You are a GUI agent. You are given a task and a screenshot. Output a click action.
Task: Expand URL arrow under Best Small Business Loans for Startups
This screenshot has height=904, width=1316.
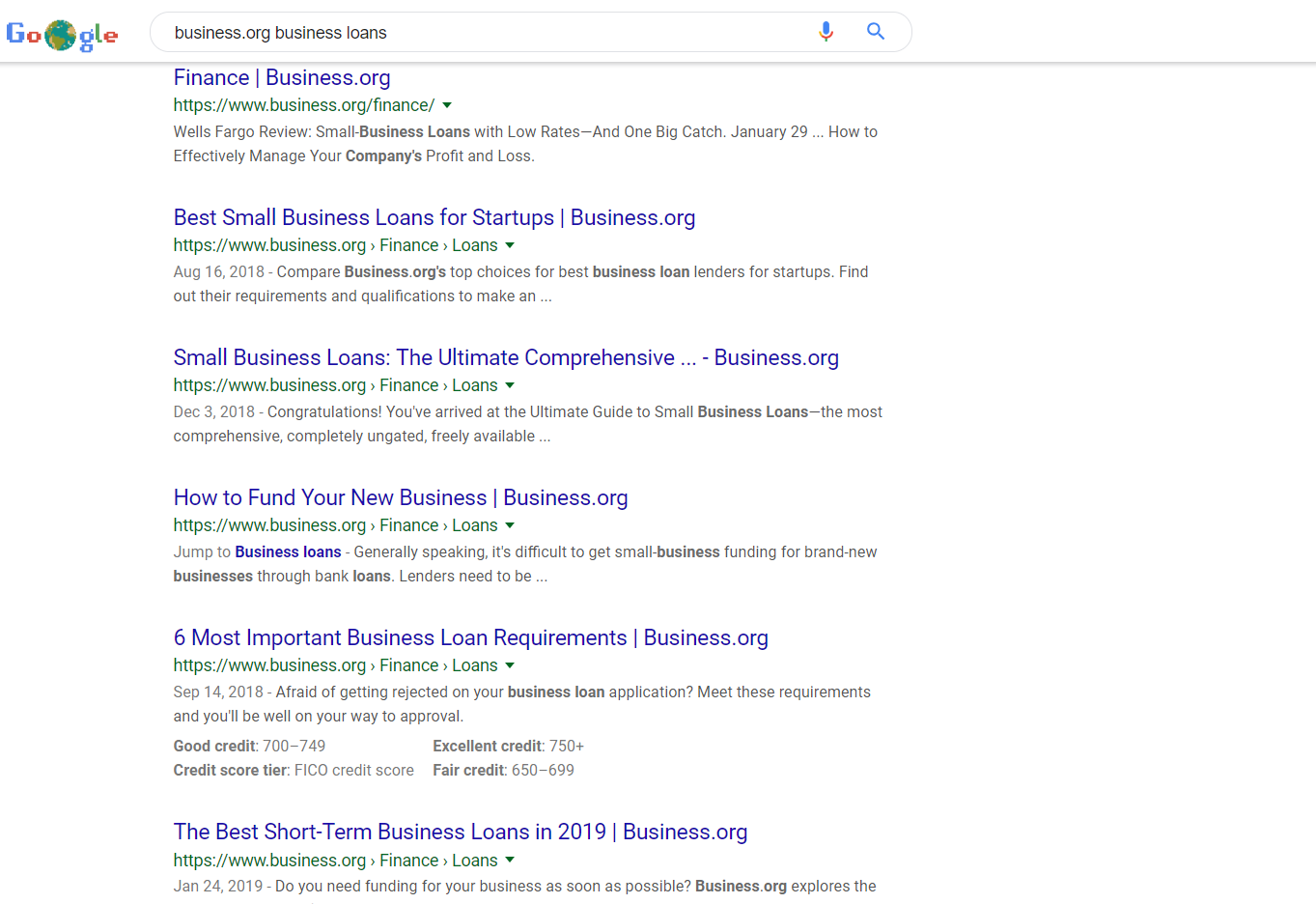[x=510, y=245]
